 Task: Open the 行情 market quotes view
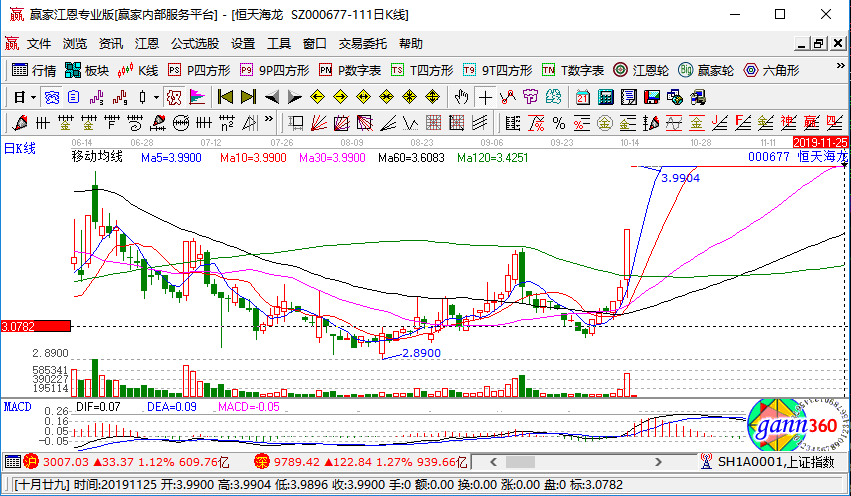click(34, 71)
